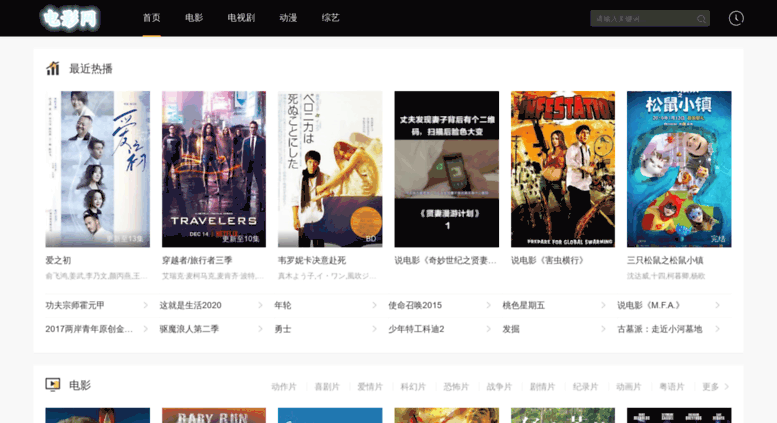Viewport: 777px width, 423px height.
Task: Click the 穿越者/旅行者三季 title link
Action: pyautogui.click(x=197, y=261)
